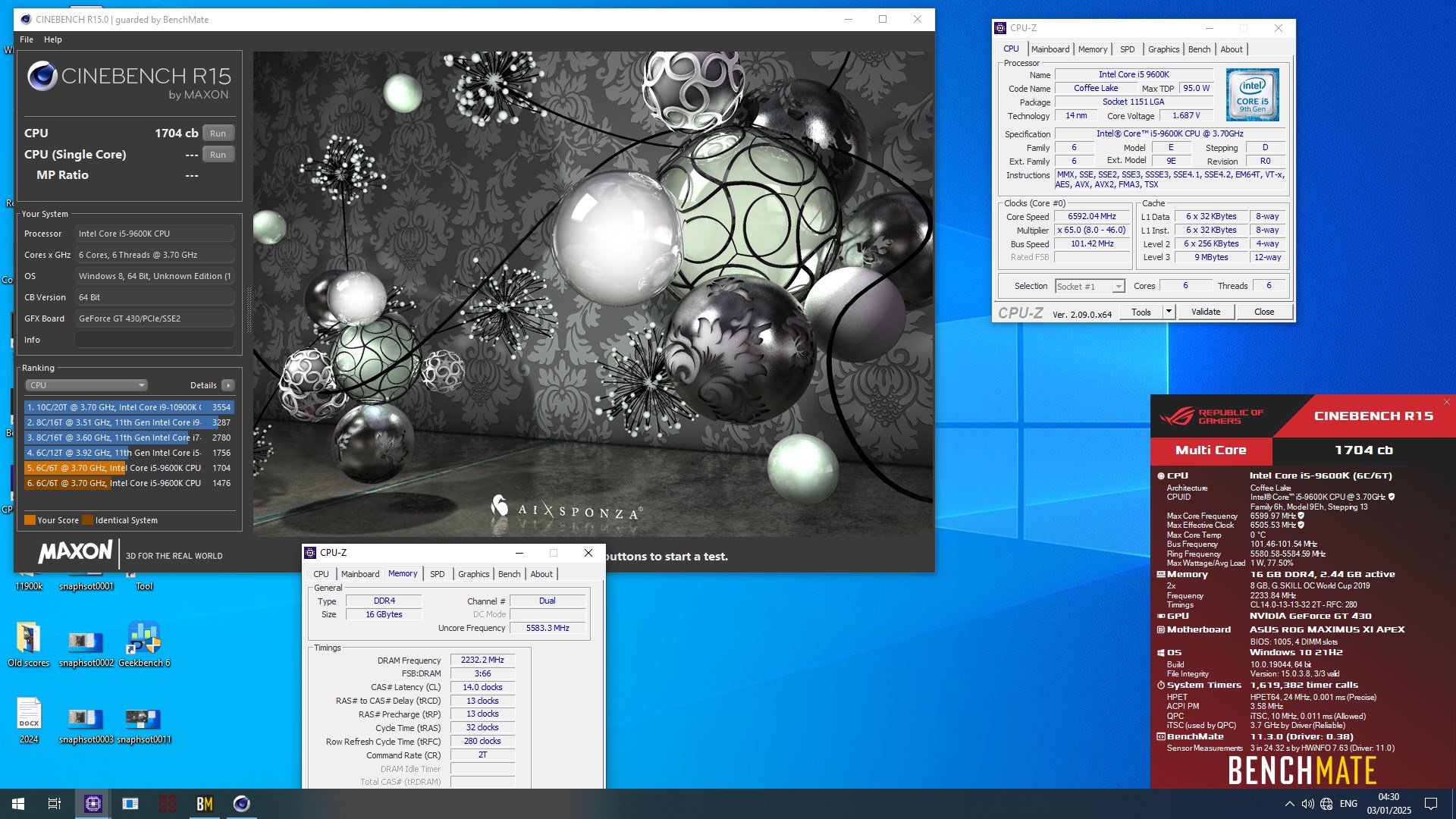The height and width of the screenshot is (819, 1456).
Task: Open the Geekbench 6 desktop shortcut
Action: 144,645
